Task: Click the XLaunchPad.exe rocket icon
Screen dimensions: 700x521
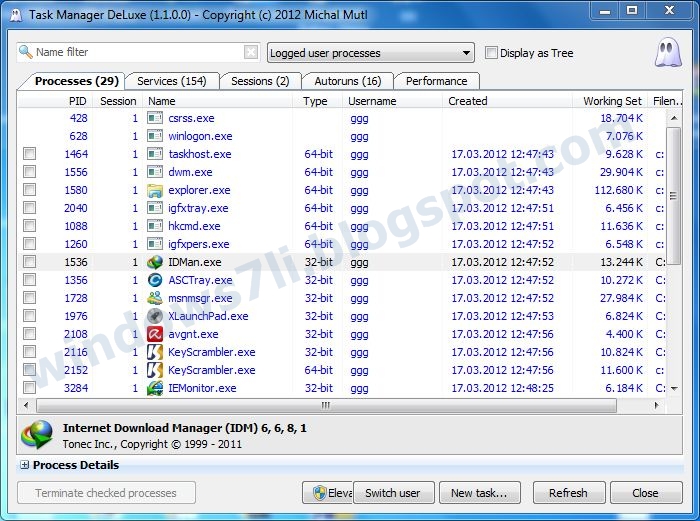Action: [155, 316]
